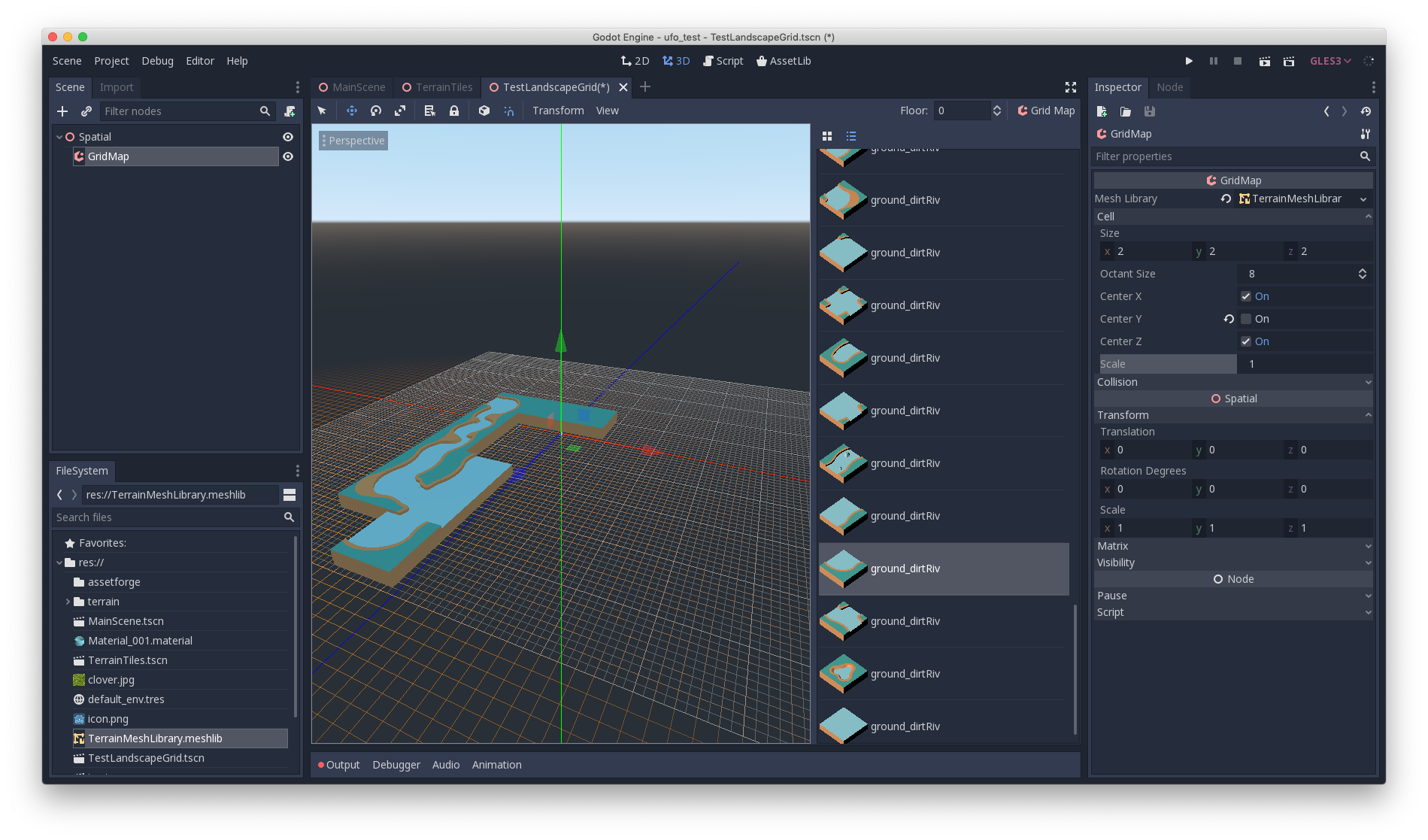Switch palette to thumbnail grid view
The image size is (1428, 840).
tap(827, 136)
